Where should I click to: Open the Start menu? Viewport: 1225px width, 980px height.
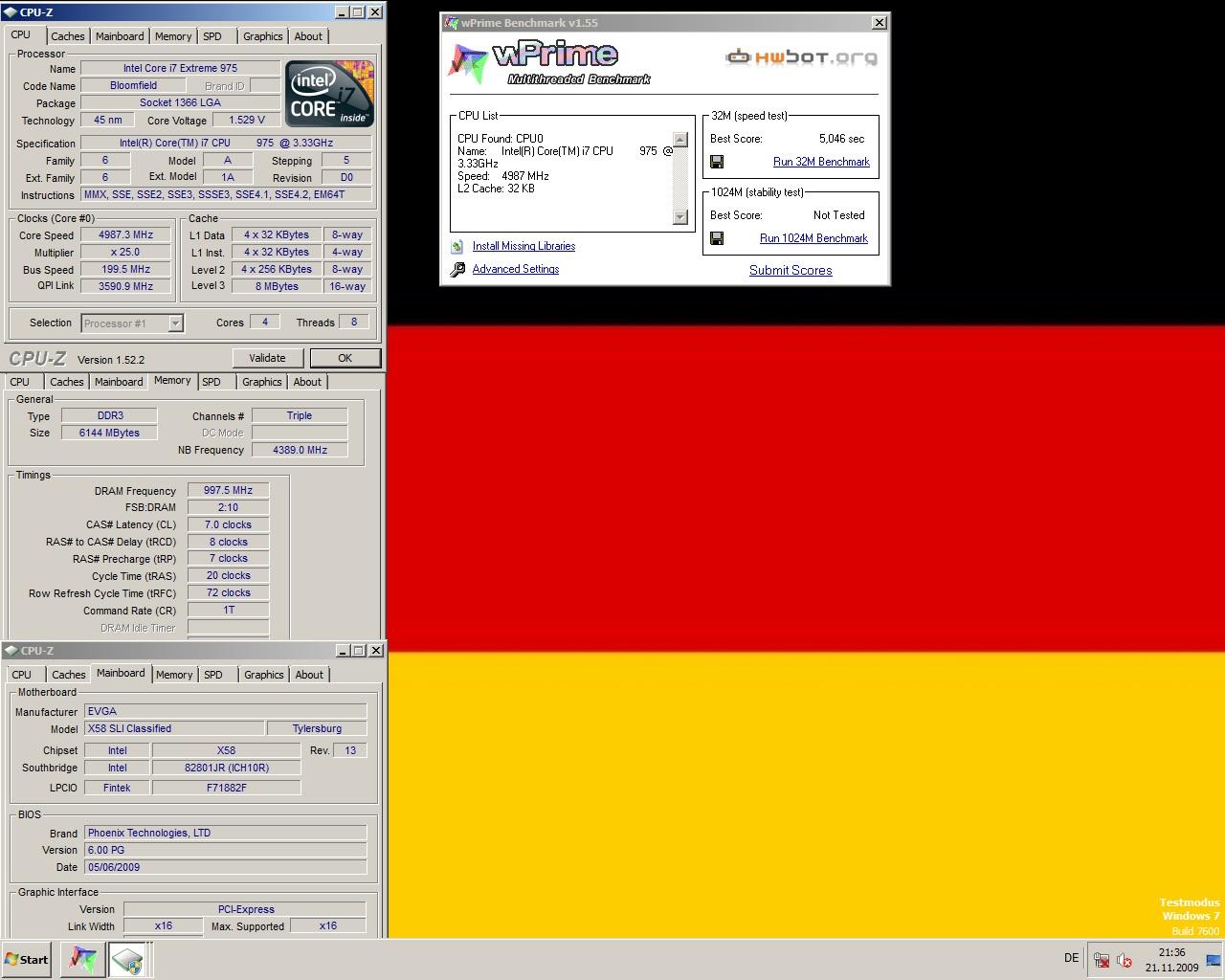pos(27,959)
